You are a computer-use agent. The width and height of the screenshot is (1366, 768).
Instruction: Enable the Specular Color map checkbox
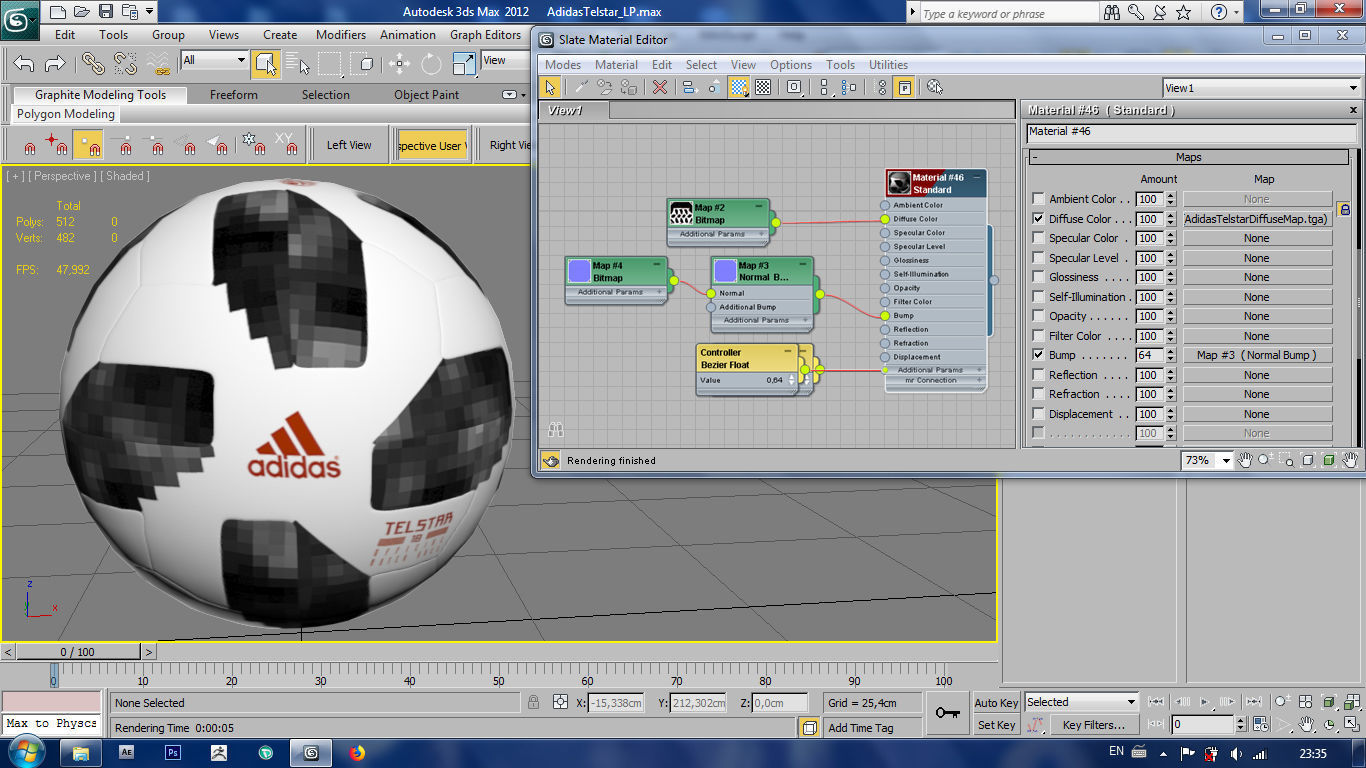[x=1038, y=238]
